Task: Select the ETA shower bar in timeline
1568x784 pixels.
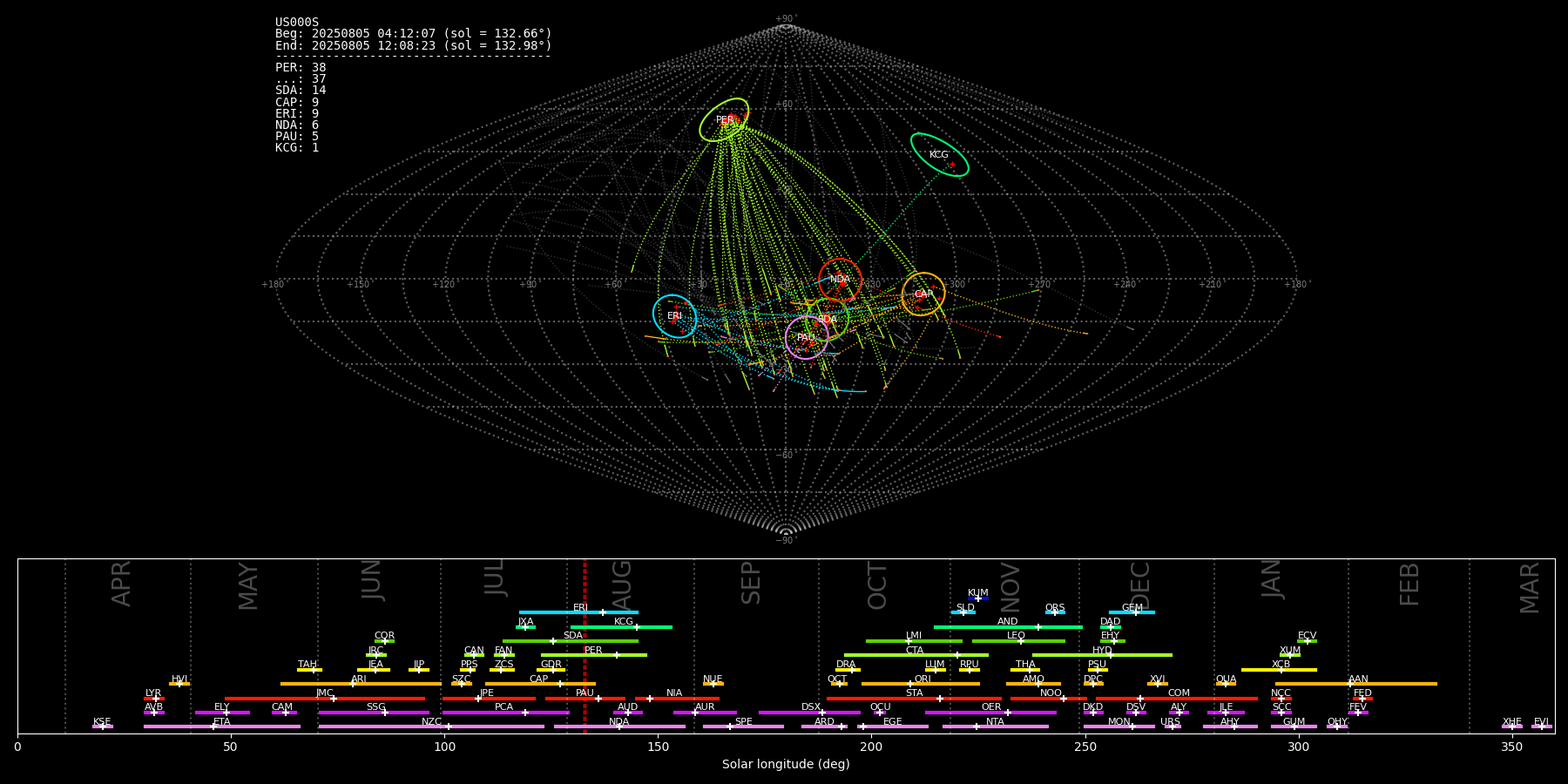Action: pyautogui.click(x=222, y=727)
